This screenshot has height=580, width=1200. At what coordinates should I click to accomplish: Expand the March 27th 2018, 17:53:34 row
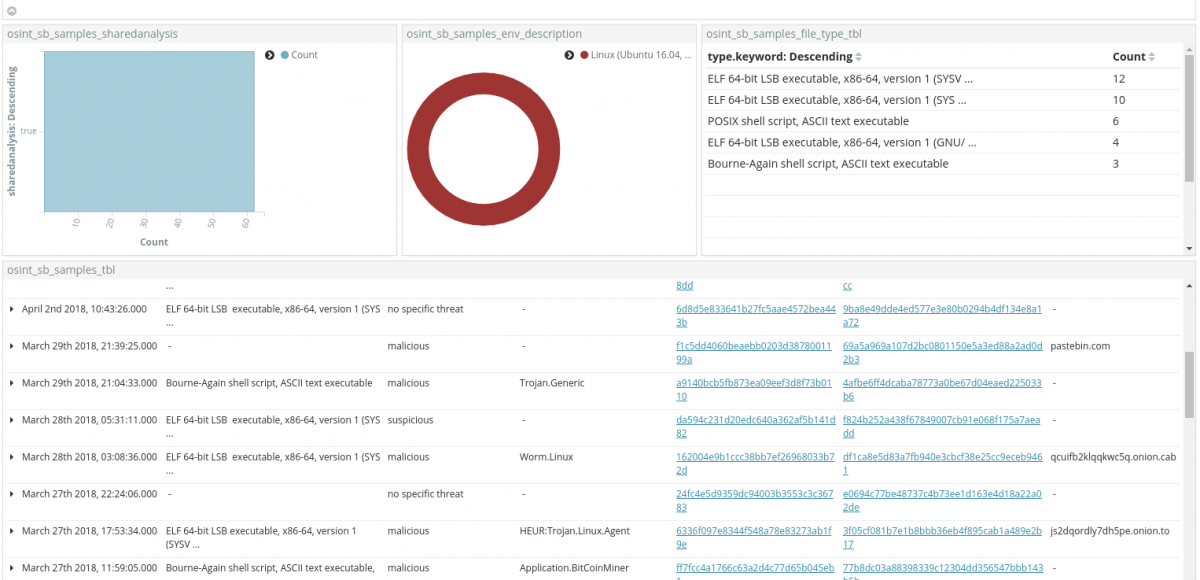point(12,531)
